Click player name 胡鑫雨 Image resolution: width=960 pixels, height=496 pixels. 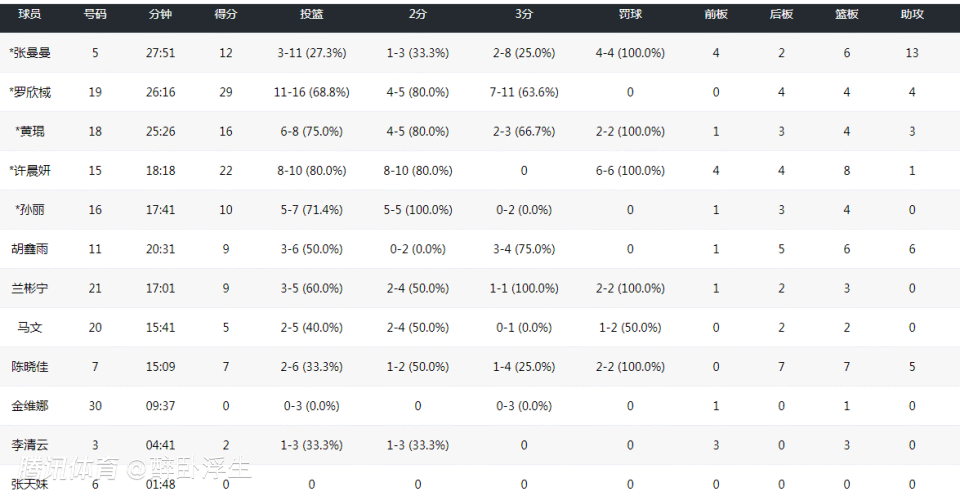point(30,249)
